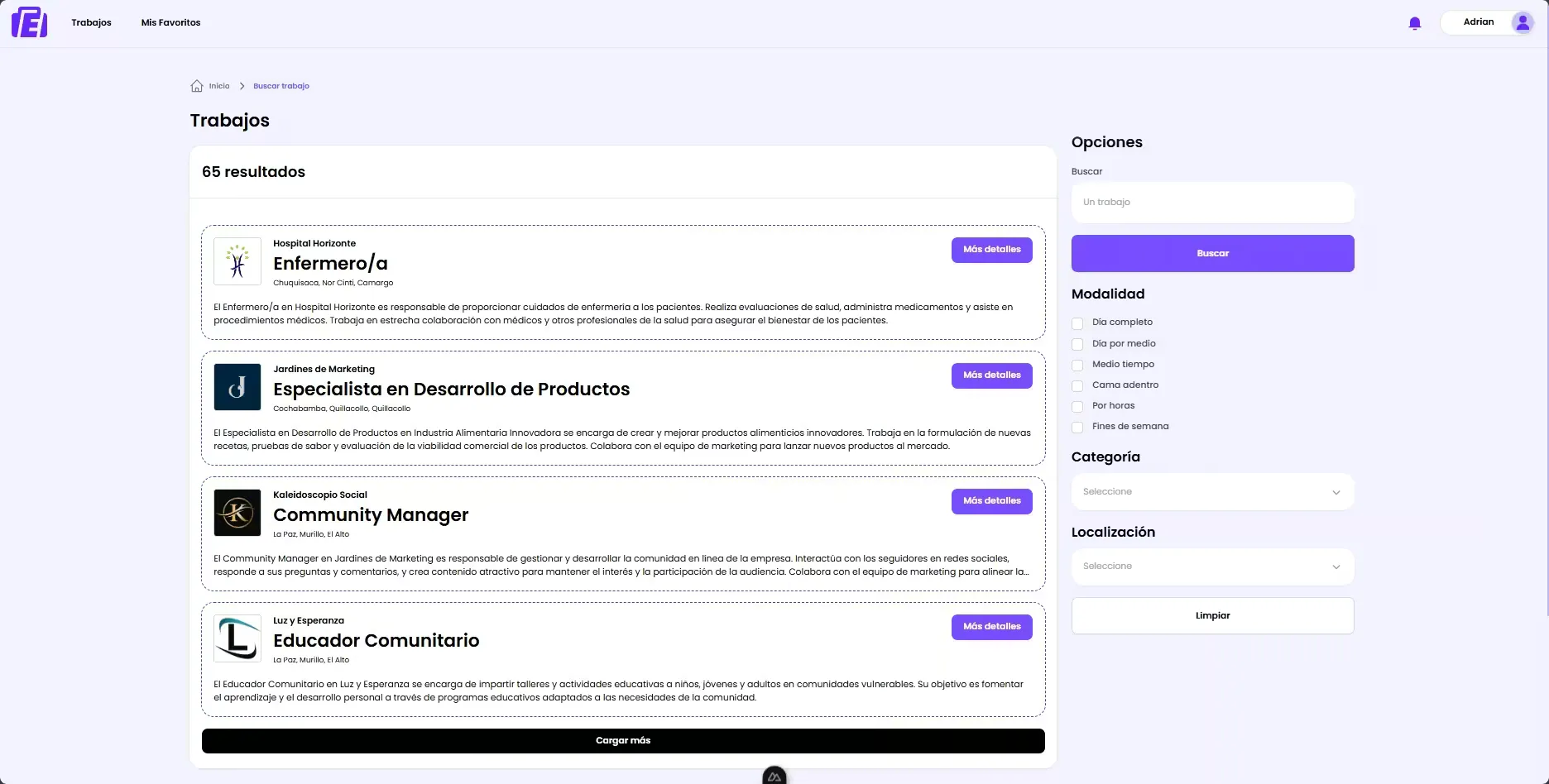This screenshot has width=1549, height=784.
Task: Switch to Mis Favoritos
Action: pyautogui.click(x=170, y=22)
